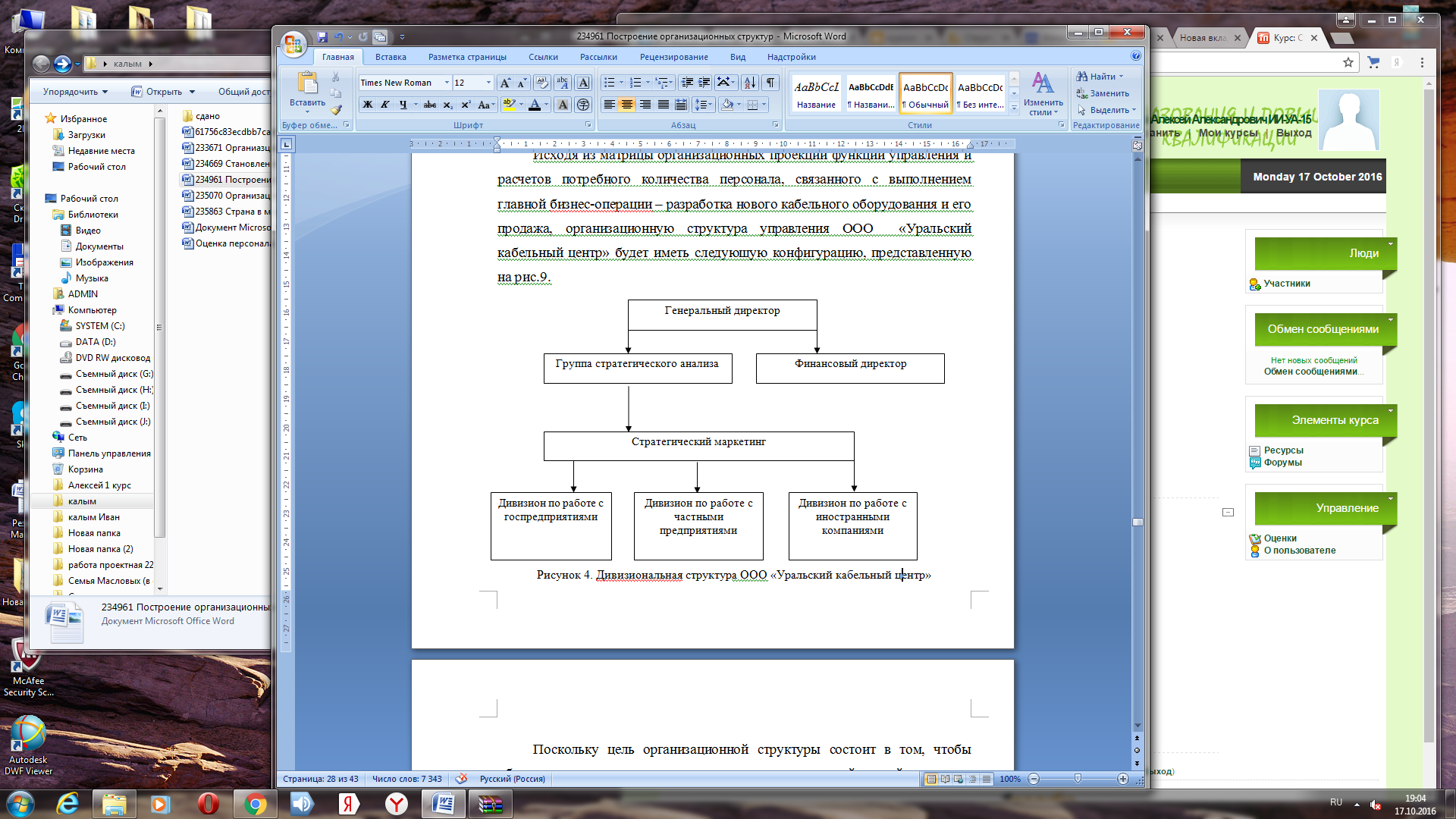
Task: Open Оценки link in browser sidebar
Action: [1280, 538]
